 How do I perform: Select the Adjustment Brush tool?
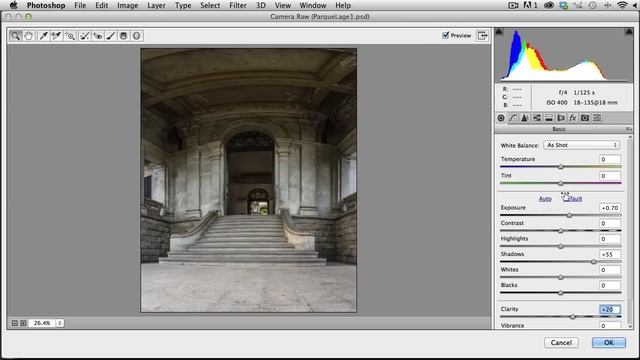click(111, 36)
